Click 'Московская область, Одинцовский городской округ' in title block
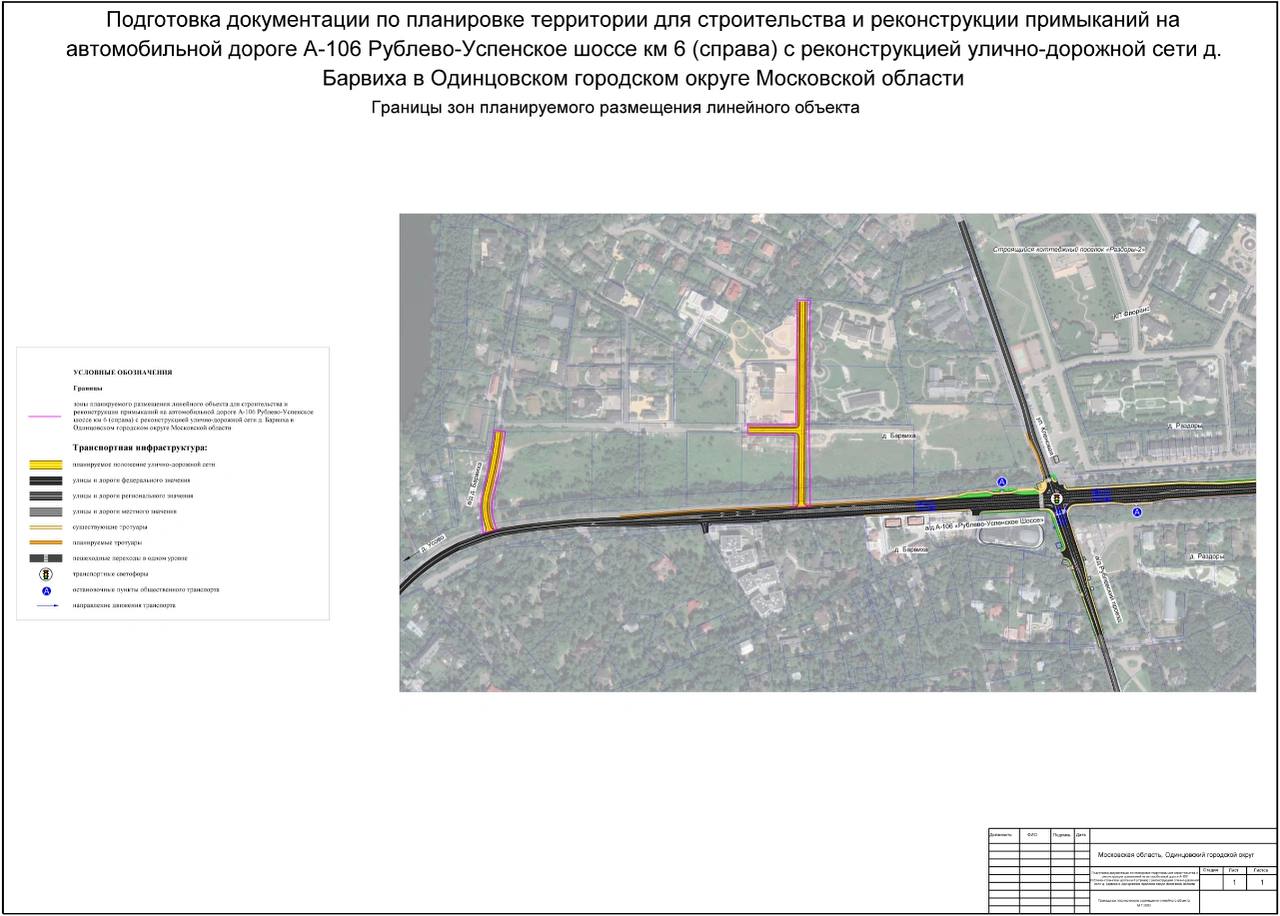The height and width of the screenshot is (916, 1280). point(1176,856)
